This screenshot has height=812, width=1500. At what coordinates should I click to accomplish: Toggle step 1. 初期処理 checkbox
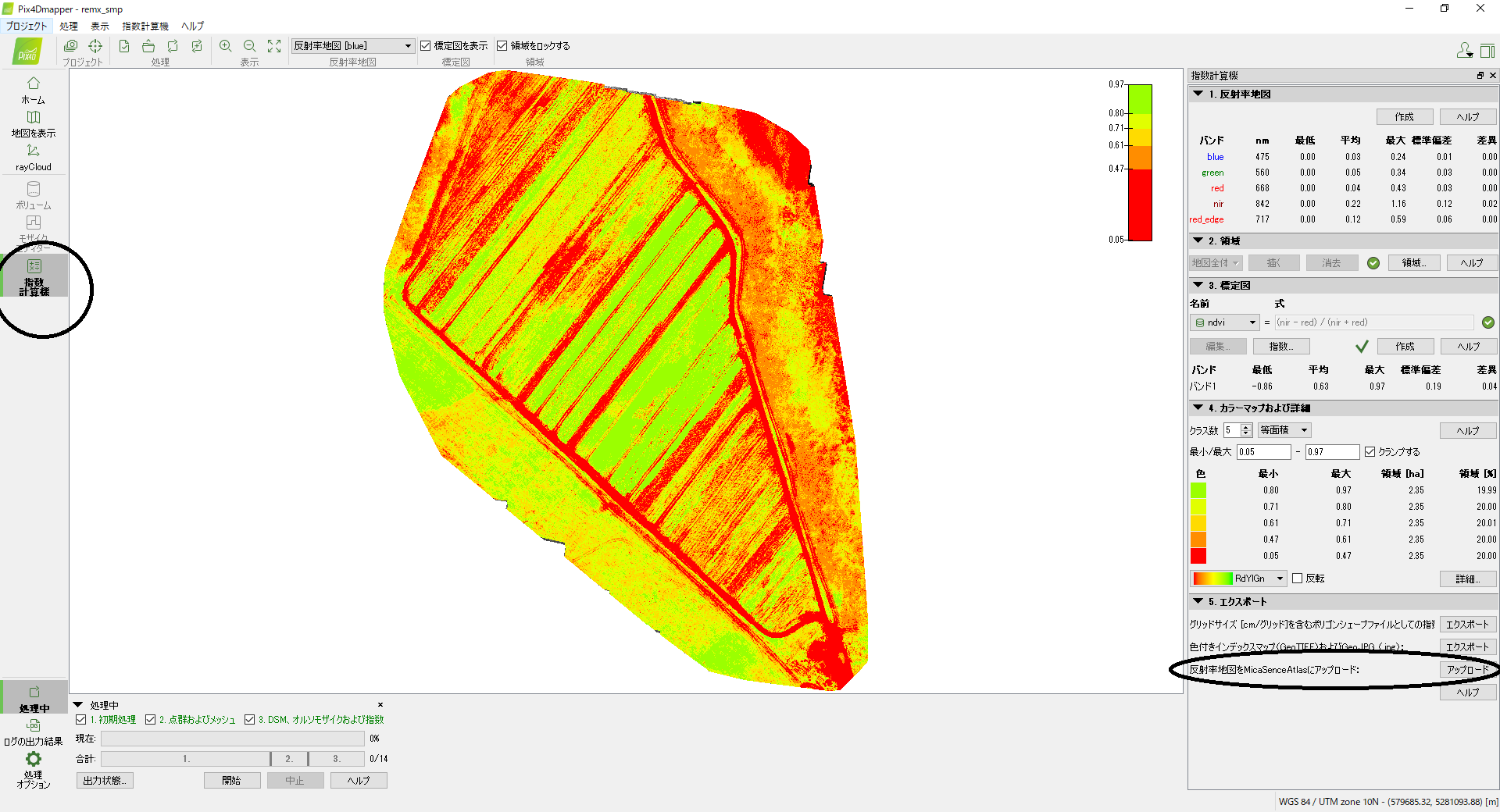(81, 720)
